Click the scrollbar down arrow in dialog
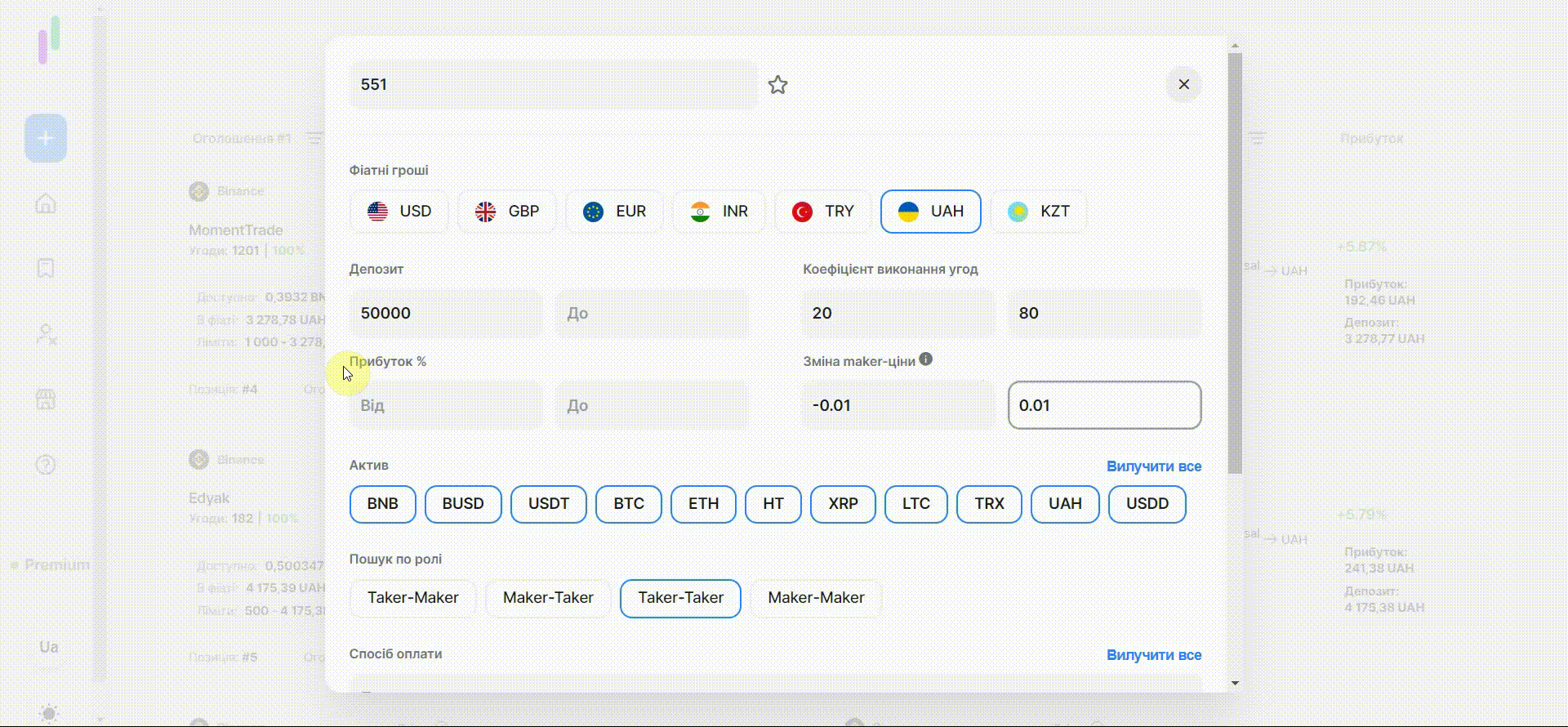The image size is (1568, 727). pyautogui.click(x=1235, y=683)
